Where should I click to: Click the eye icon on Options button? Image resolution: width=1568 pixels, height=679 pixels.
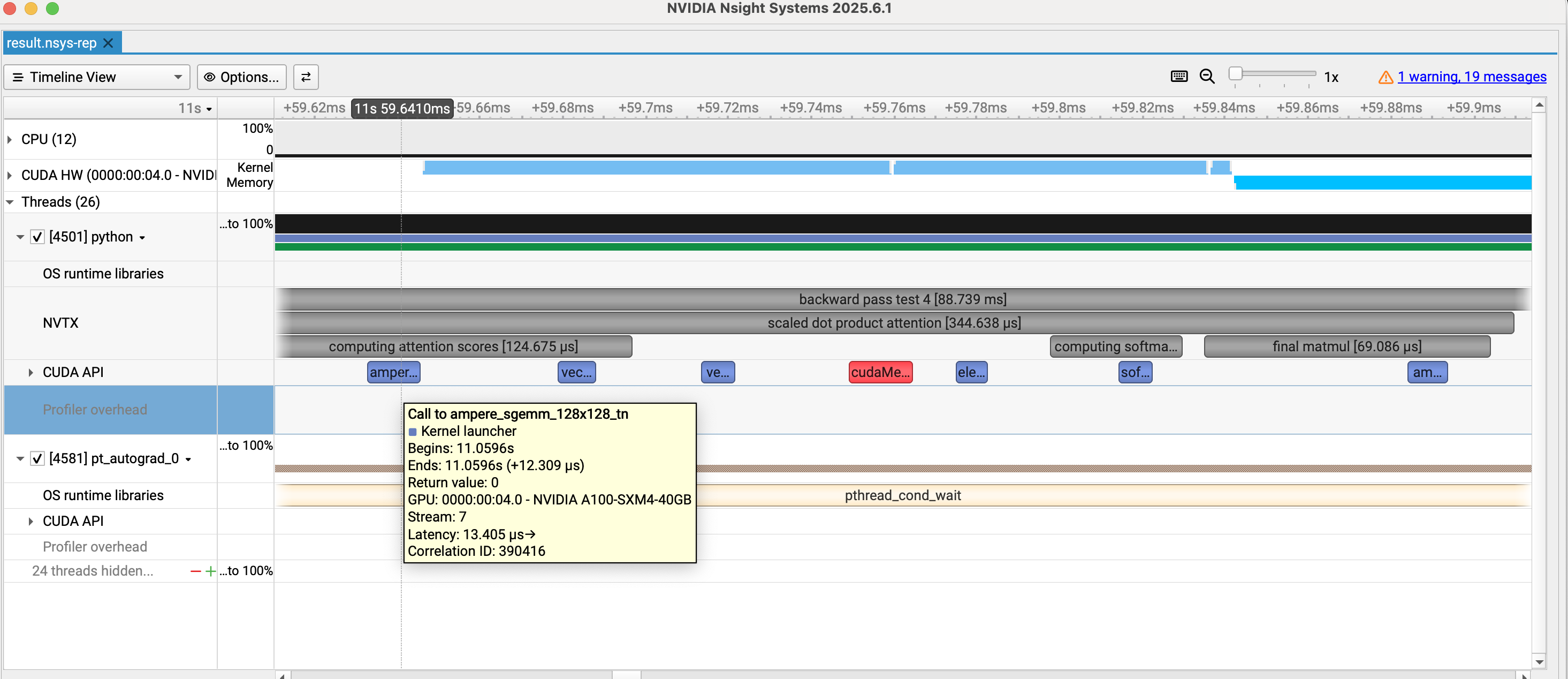(x=209, y=77)
